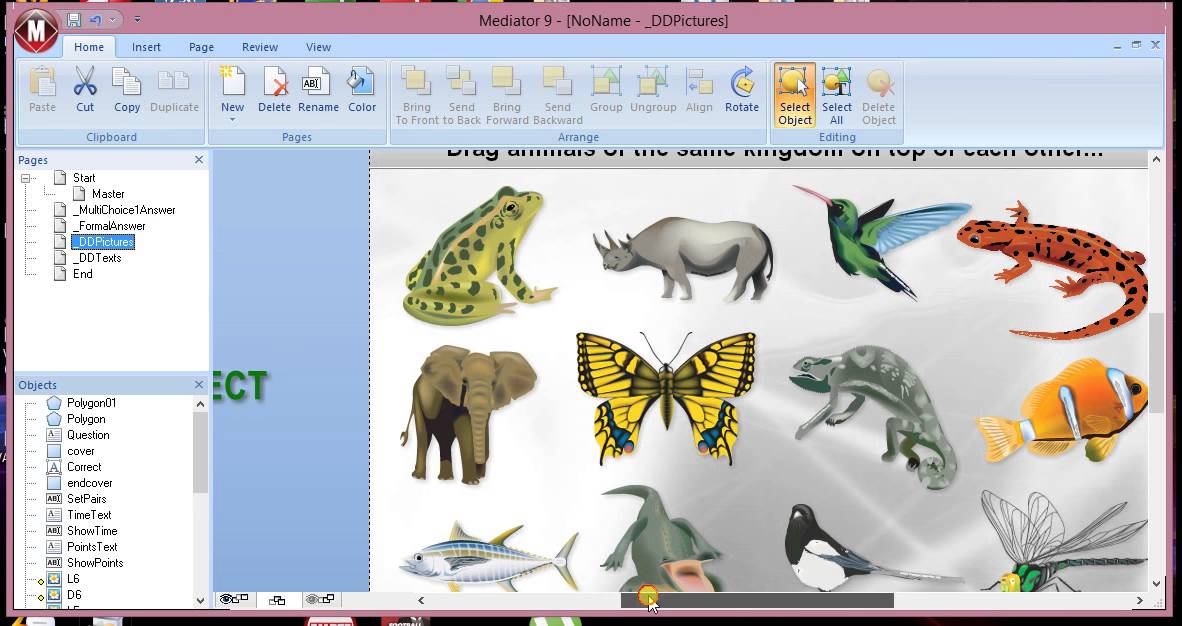
Task: Open the Align tool
Action: tap(699, 90)
